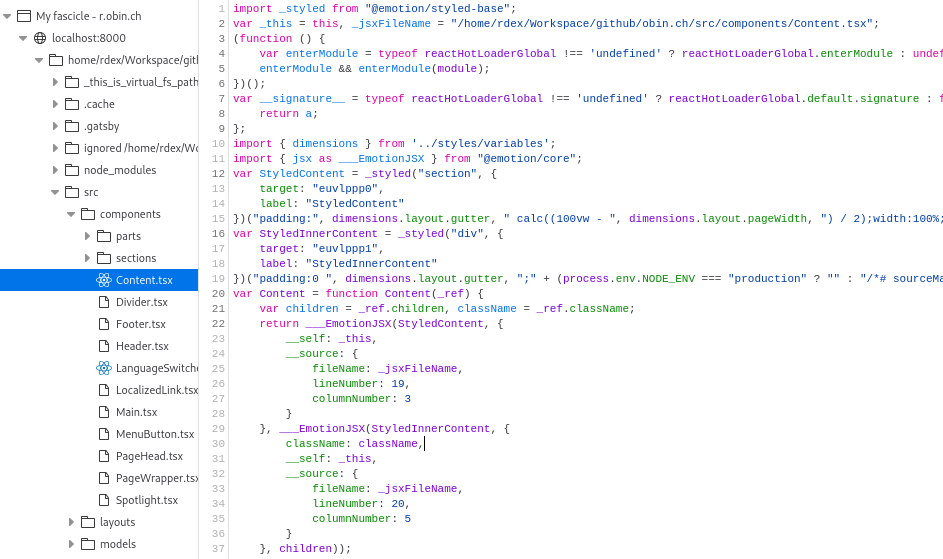The width and height of the screenshot is (943, 559).
Task: Click 'dimensions' in the line 10 import
Action: (325, 143)
